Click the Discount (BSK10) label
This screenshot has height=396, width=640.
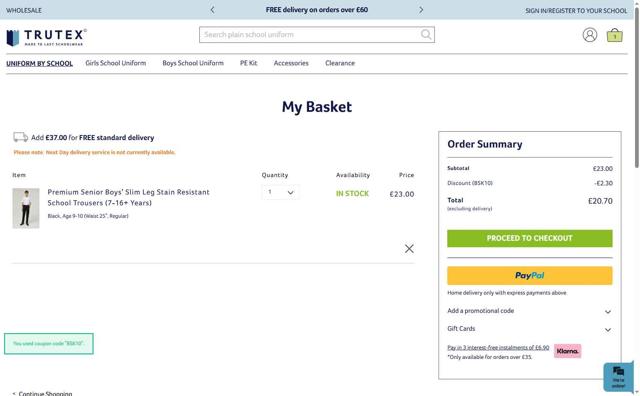pos(470,183)
